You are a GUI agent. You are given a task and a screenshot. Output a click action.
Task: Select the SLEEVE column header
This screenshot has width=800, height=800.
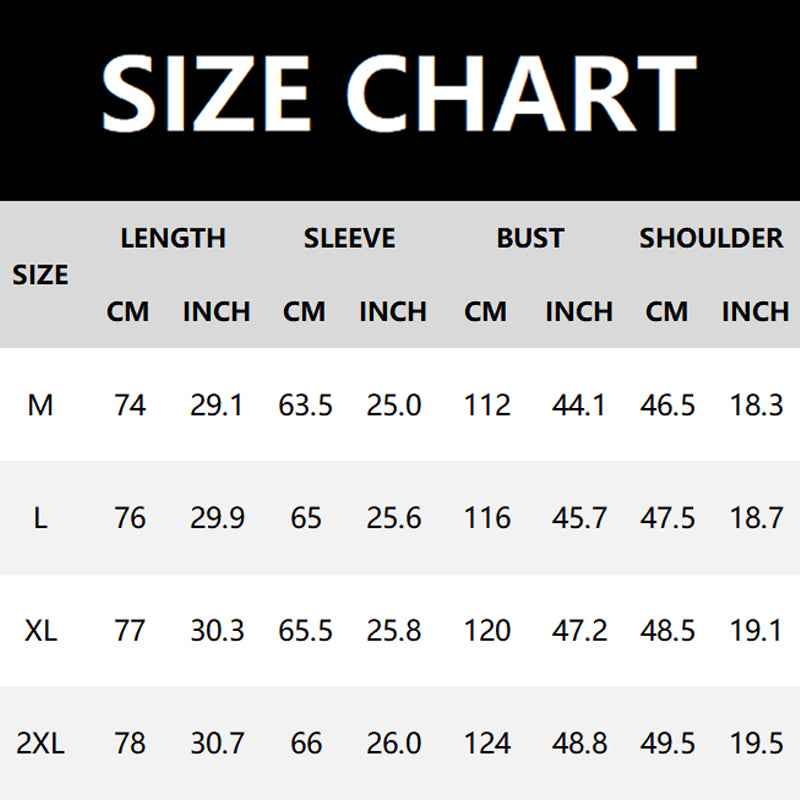click(x=349, y=238)
